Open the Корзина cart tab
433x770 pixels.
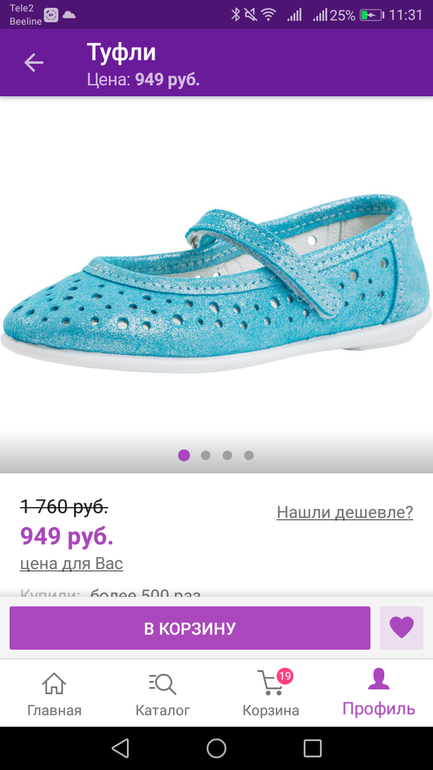pos(271,694)
